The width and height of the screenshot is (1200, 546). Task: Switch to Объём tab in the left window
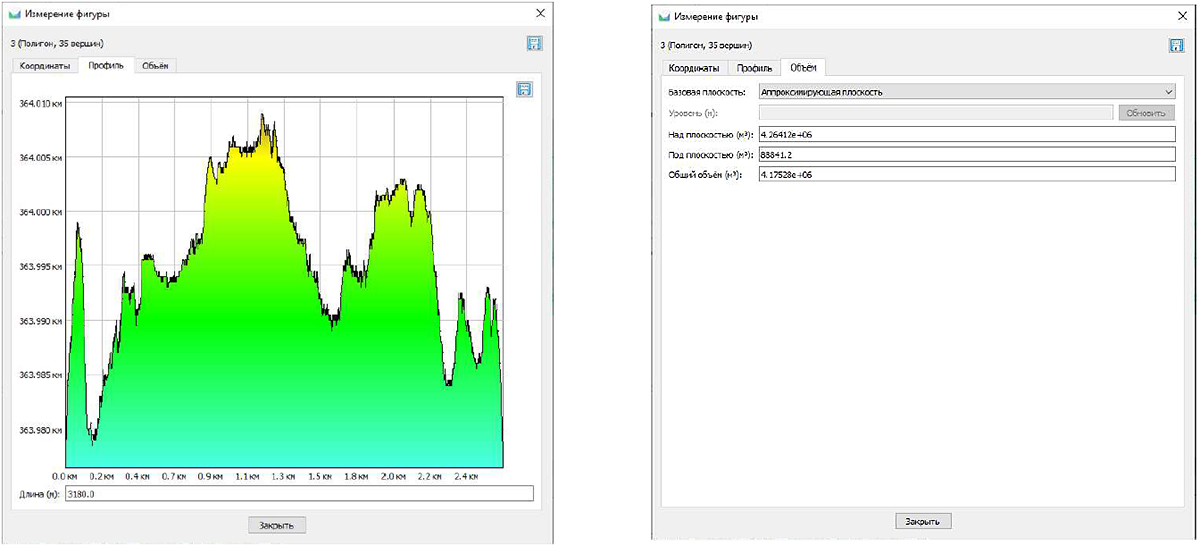[x=155, y=66]
